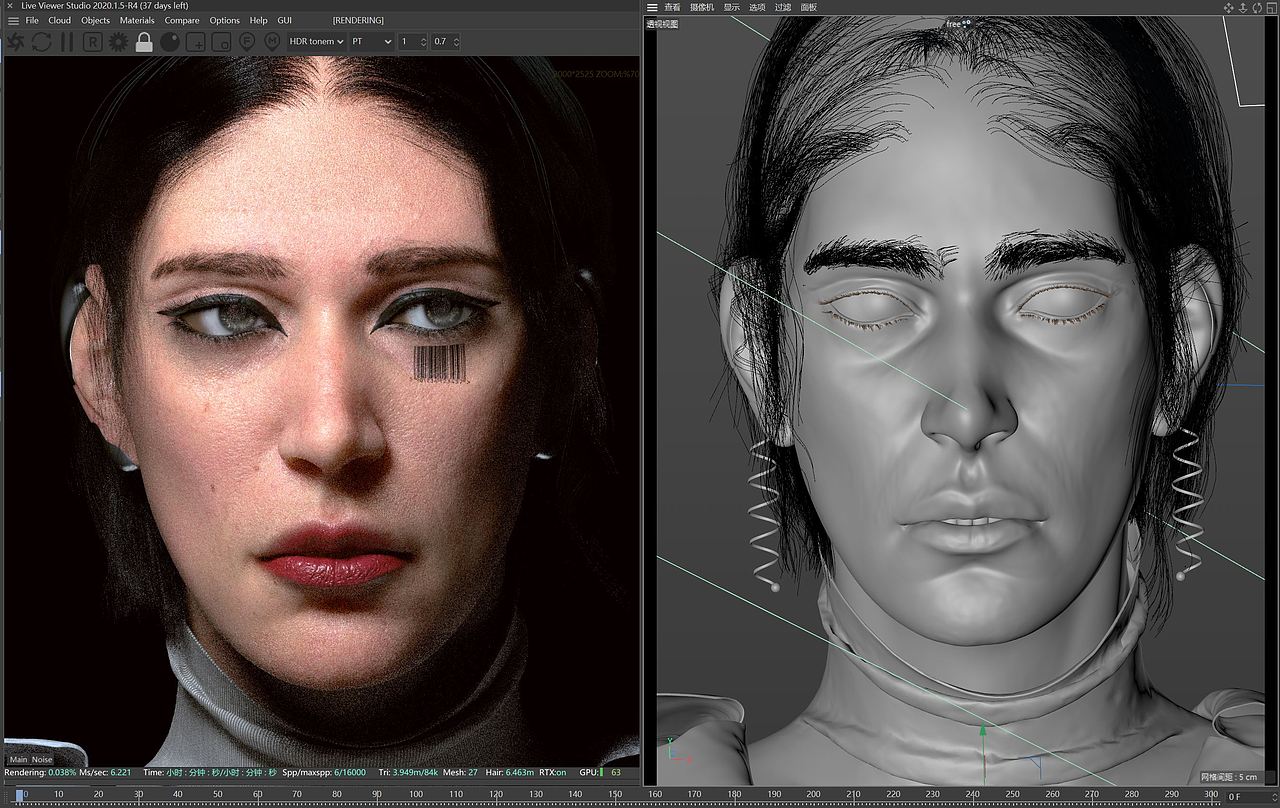1280x808 pixels.
Task: Open the 过滤 viewport menu
Action: (x=783, y=7)
